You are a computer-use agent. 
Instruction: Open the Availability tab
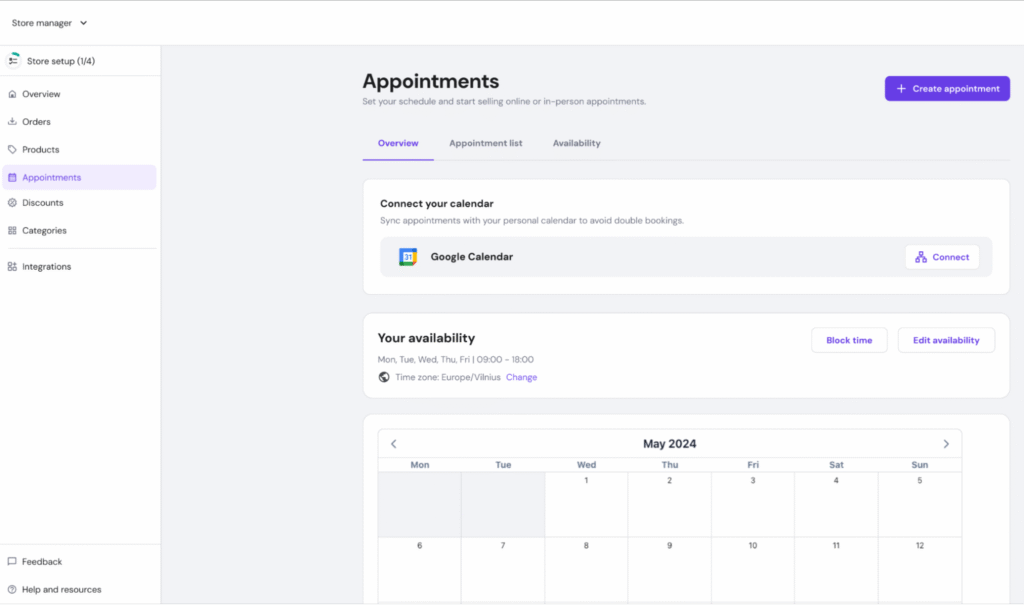click(576, 143)
